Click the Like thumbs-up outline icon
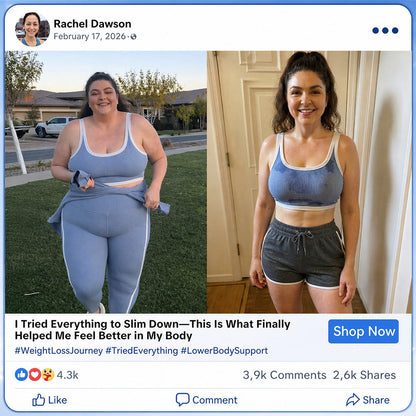This screenshot has width=416, height=416. pyautogui.click(x=38, y=400)
